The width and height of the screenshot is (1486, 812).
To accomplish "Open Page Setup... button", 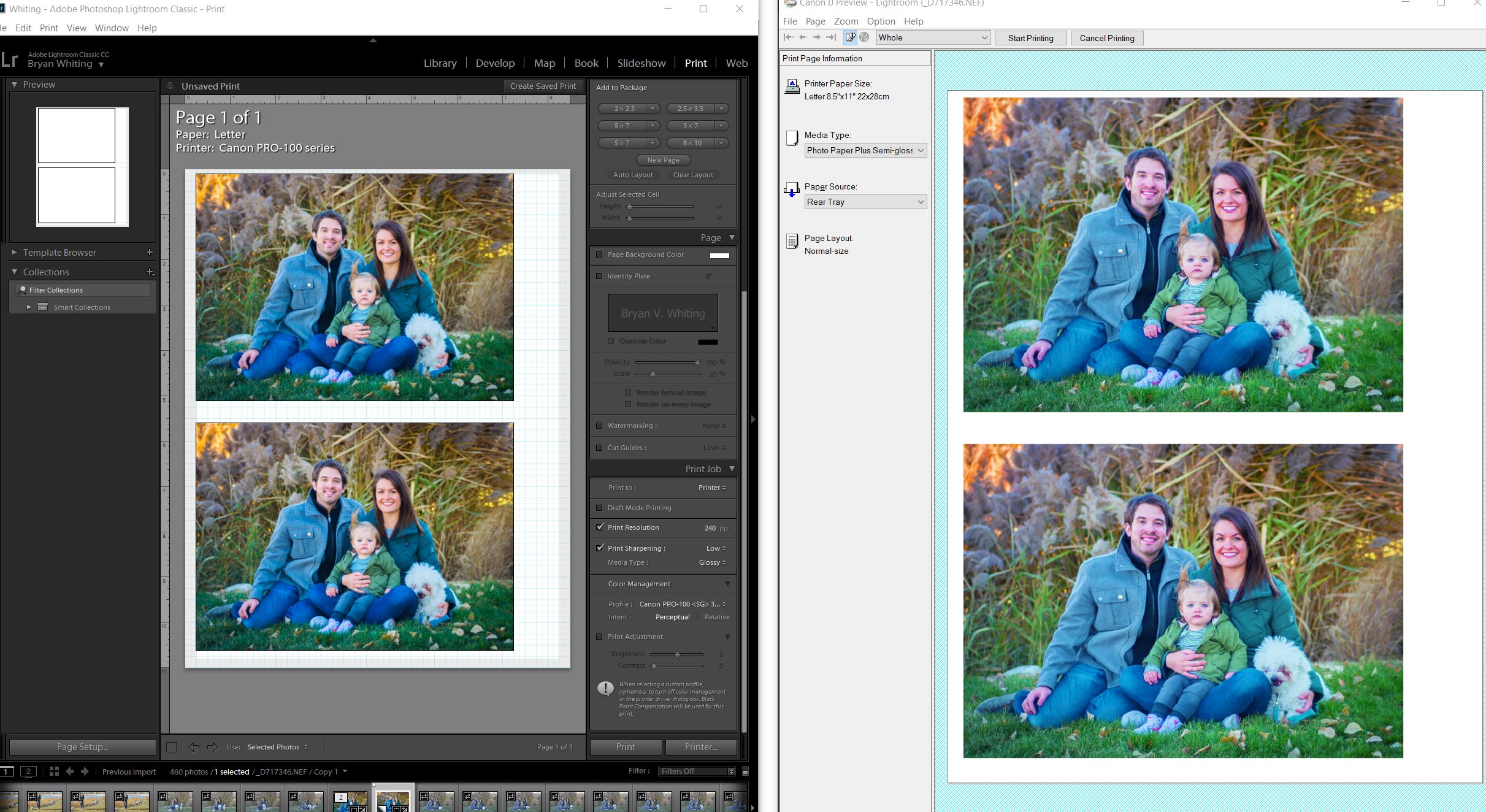I will (x=83, y=746).
